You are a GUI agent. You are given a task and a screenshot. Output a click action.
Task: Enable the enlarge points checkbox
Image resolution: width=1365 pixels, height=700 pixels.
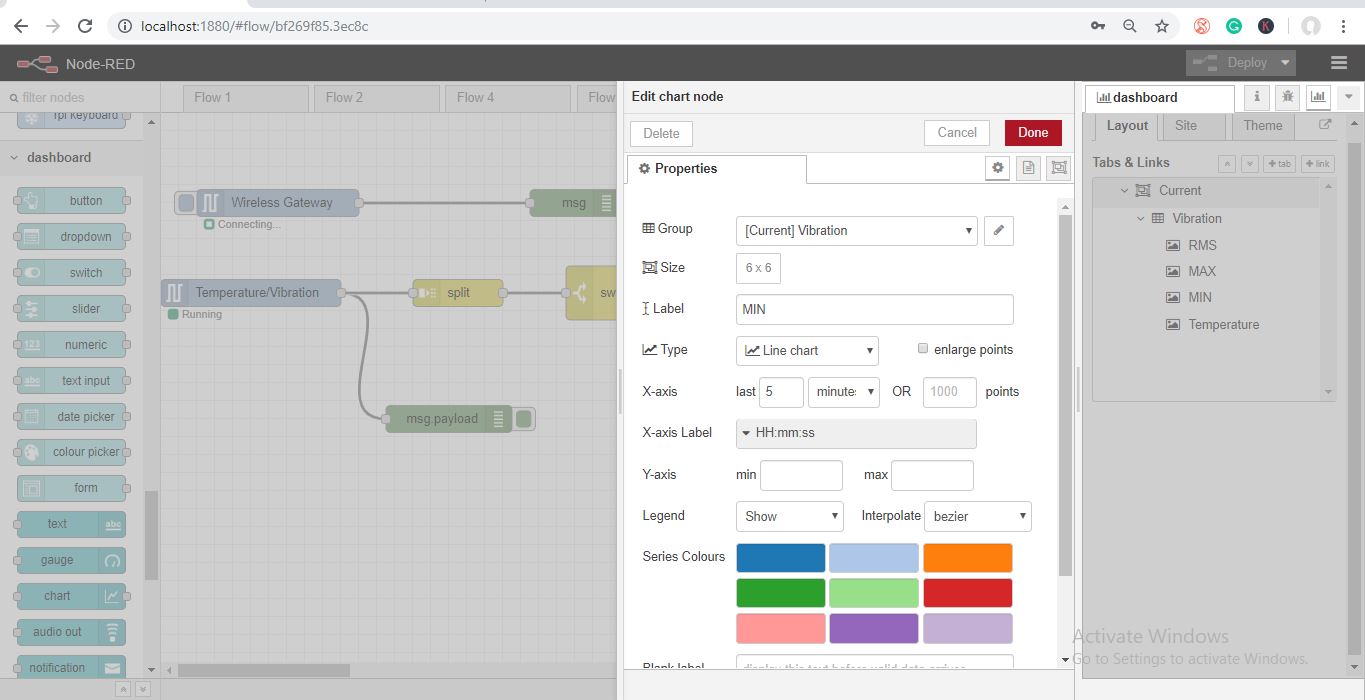coord(923,349)
